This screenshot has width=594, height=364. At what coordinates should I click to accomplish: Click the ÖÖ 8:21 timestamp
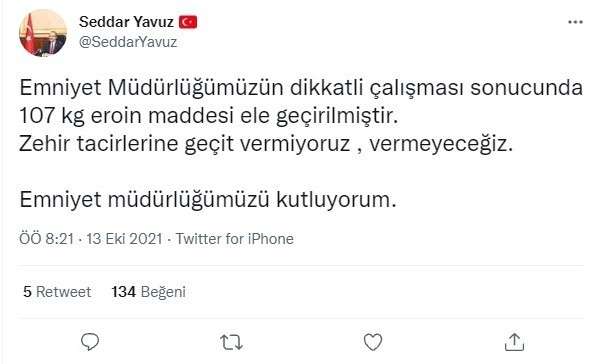click(x=46, y=239)
